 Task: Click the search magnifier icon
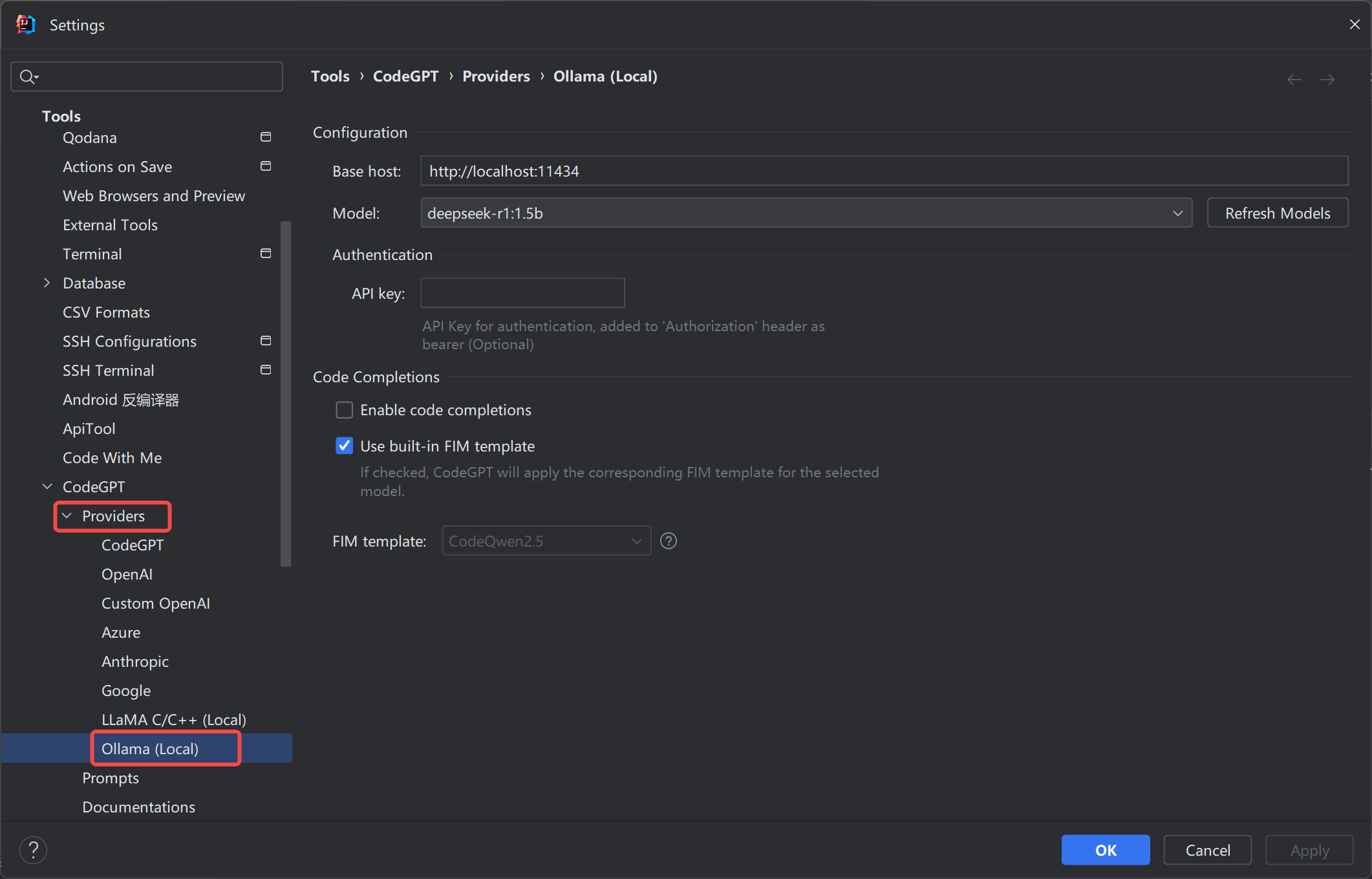27,77
